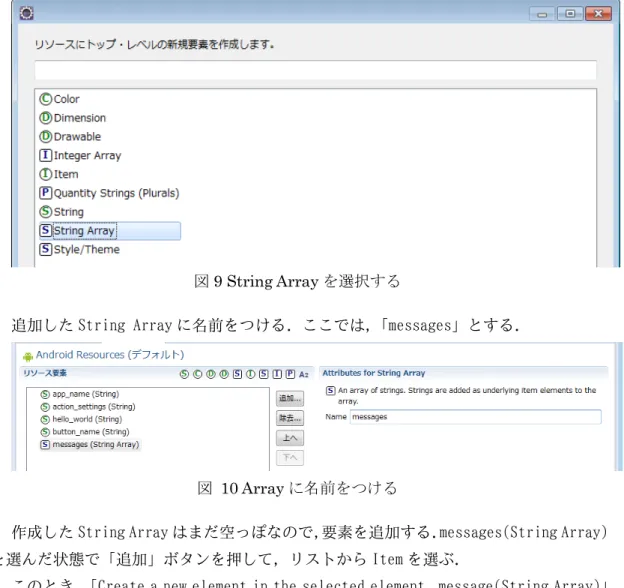Image resolution: width=624 pixels, height=588 pixels.
Task: Select Dimension in the element type list
Action: 73,118
